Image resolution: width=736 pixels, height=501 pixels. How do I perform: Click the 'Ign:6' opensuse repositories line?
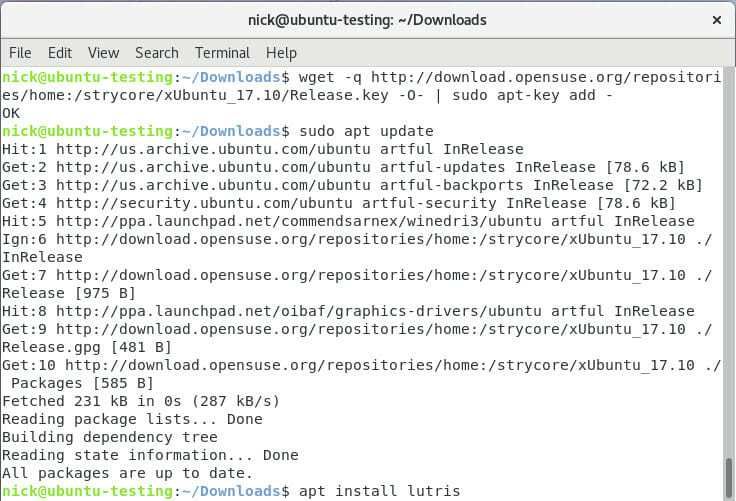point(357,239)
